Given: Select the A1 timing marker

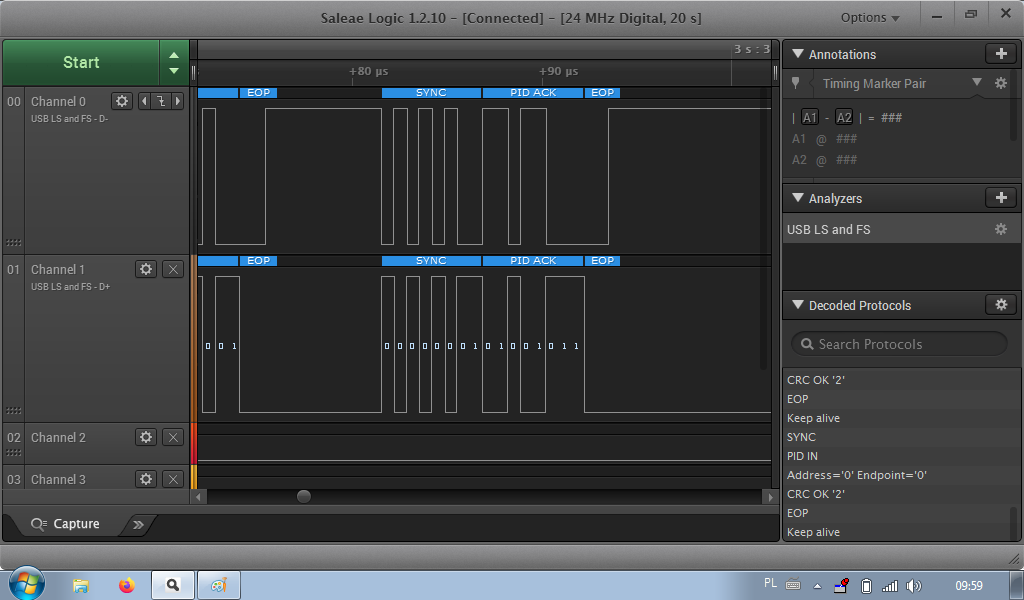Looking at the screenshot, I should point(809,118).
